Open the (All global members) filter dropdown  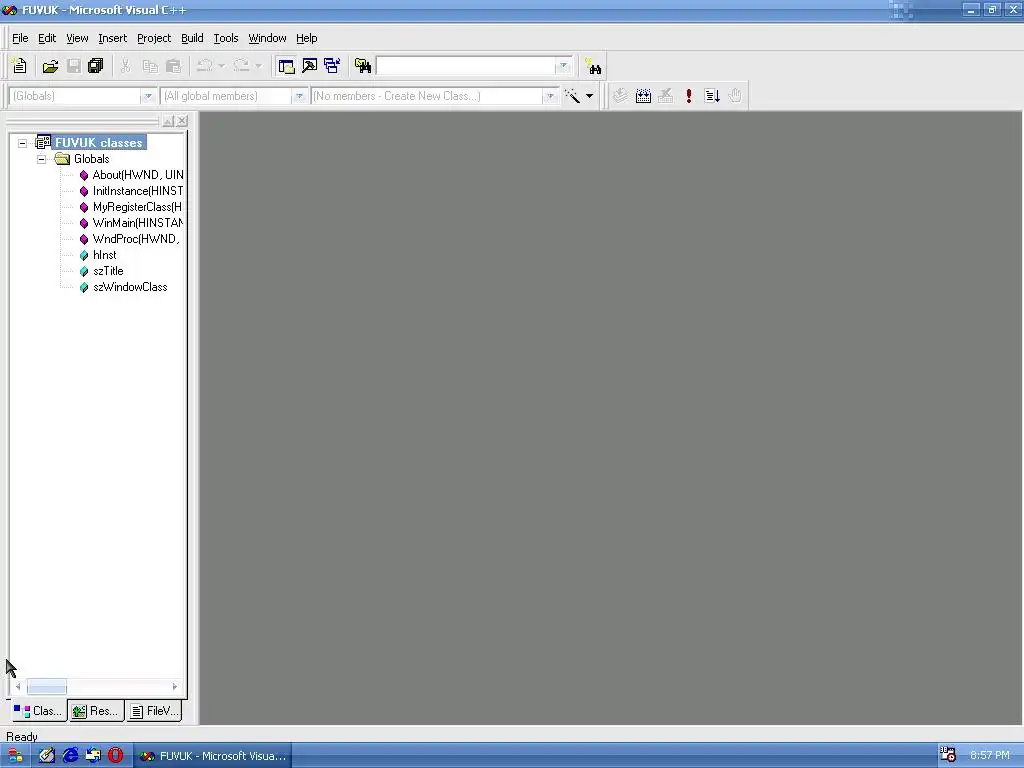[299, 97]
